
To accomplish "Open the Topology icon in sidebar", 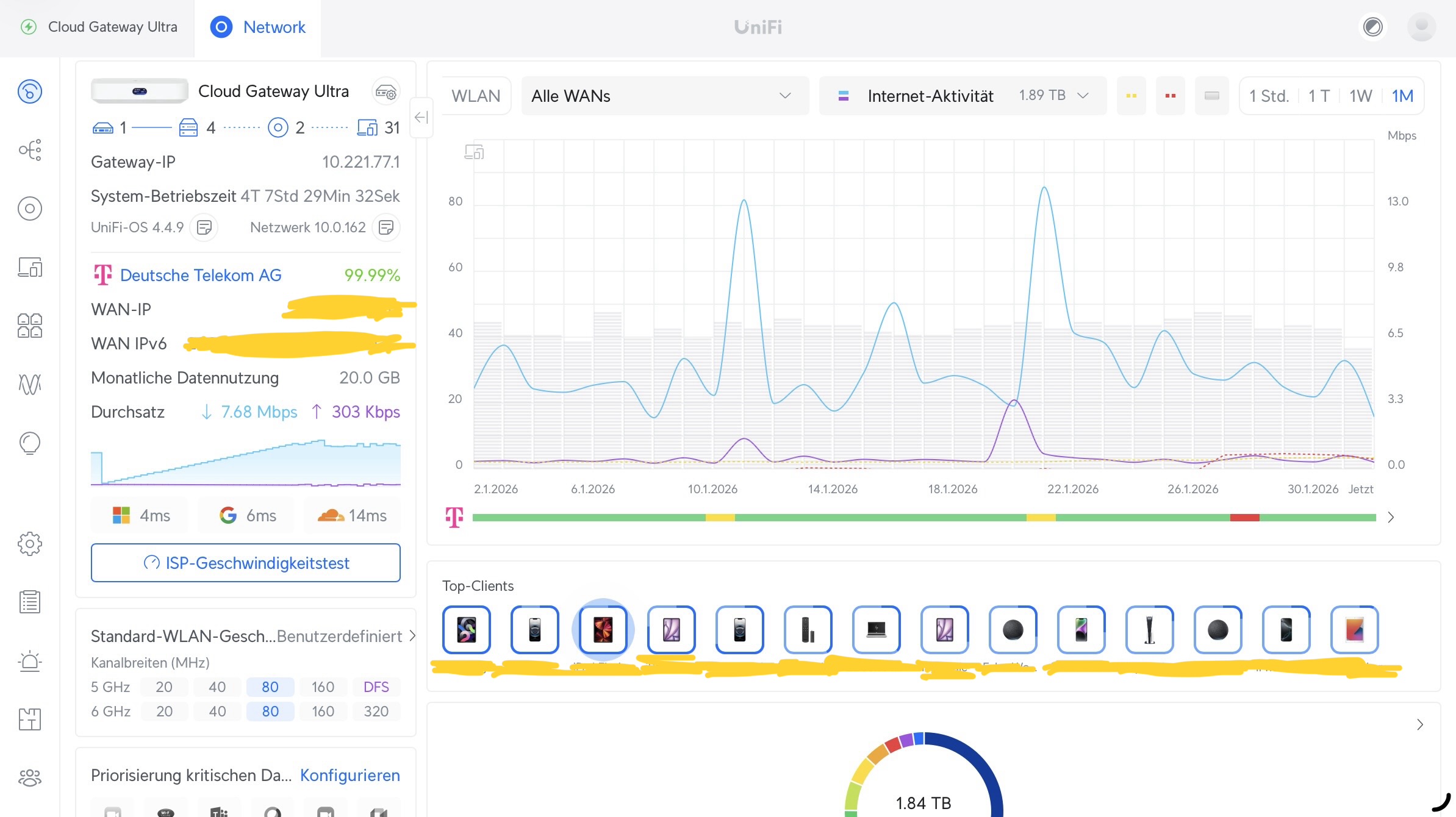I will point(30,150).
